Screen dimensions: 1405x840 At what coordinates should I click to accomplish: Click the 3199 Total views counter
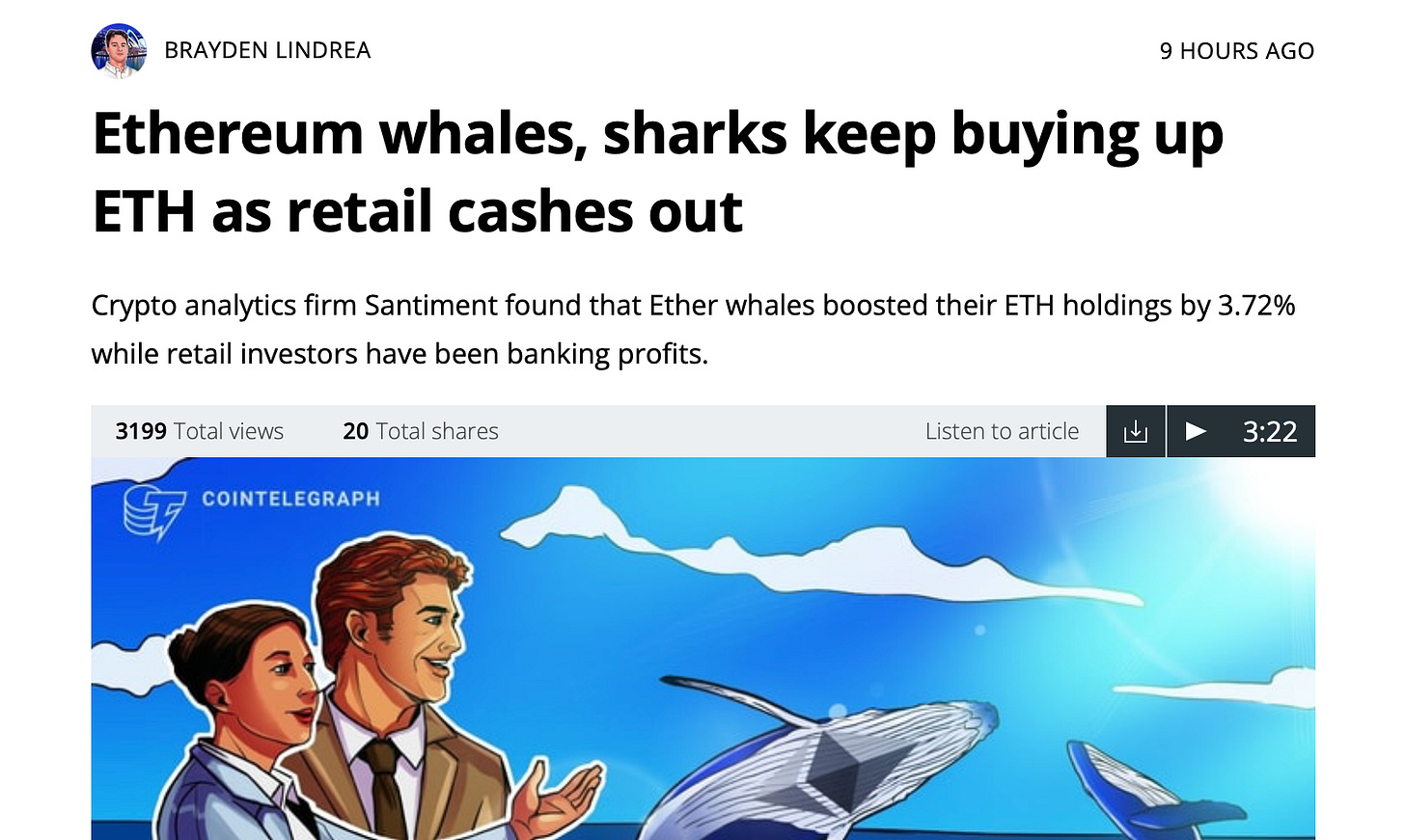pos(199,431)
